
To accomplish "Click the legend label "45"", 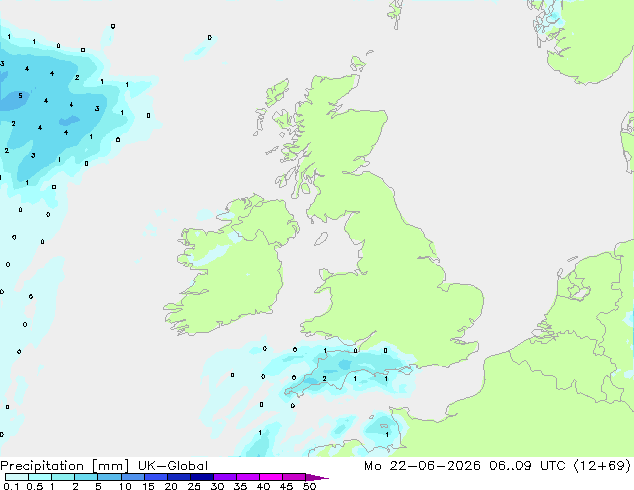I will (286, 486).
